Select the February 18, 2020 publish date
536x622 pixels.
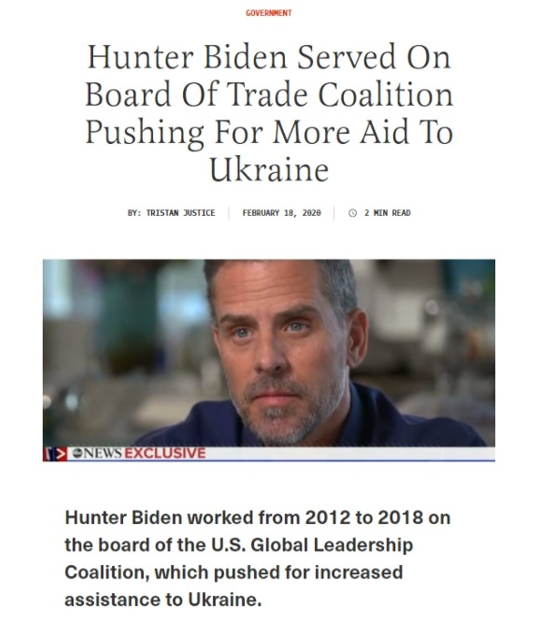tap(282, 213)
